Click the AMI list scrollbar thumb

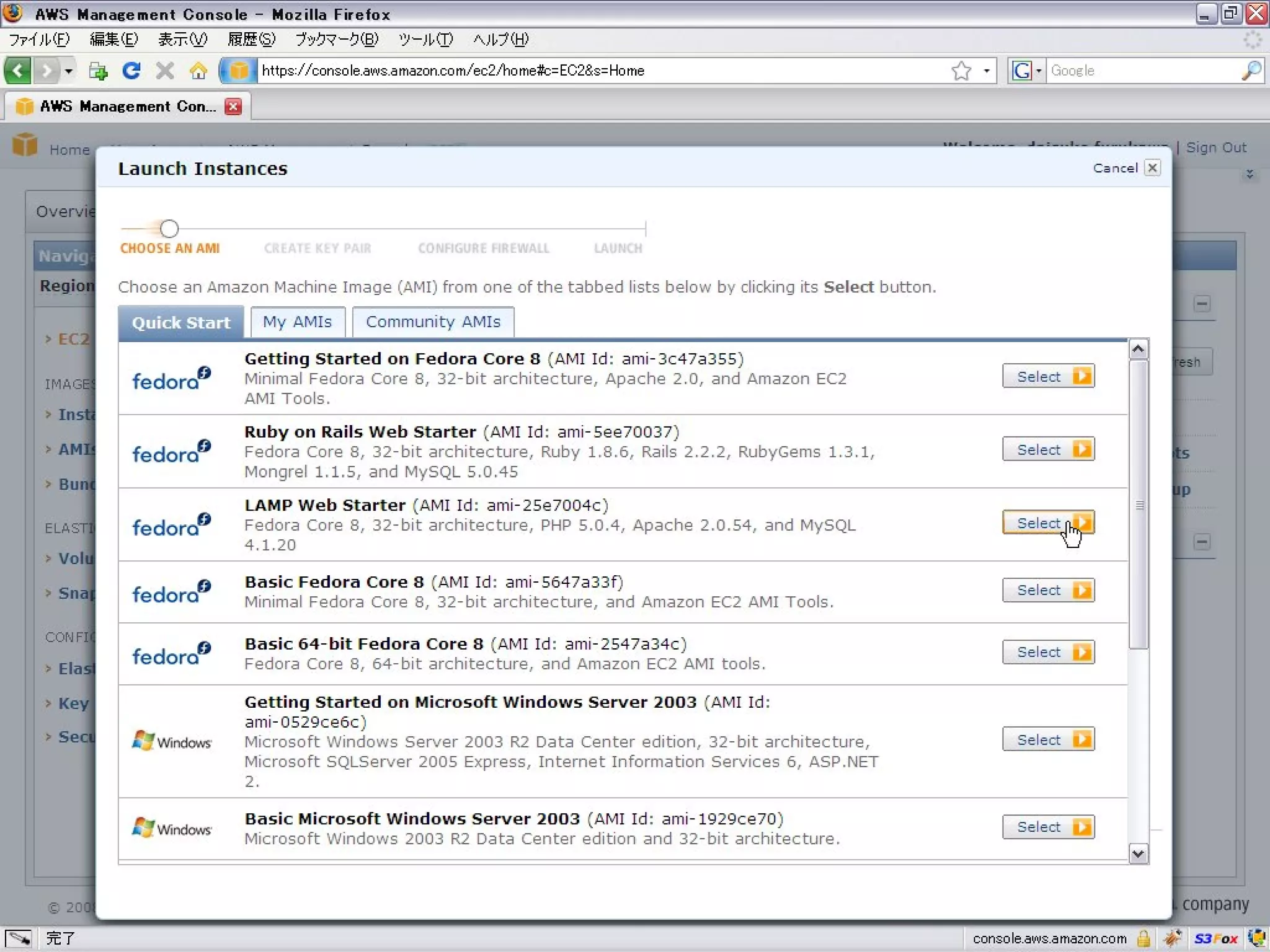[1138, 505]
